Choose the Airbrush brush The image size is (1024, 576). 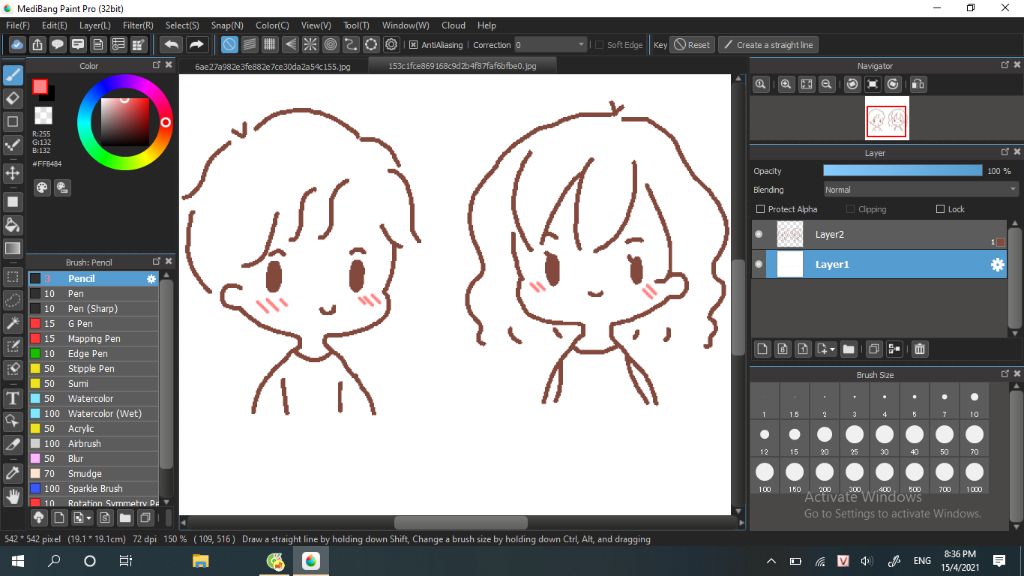(x=93, y=444)
